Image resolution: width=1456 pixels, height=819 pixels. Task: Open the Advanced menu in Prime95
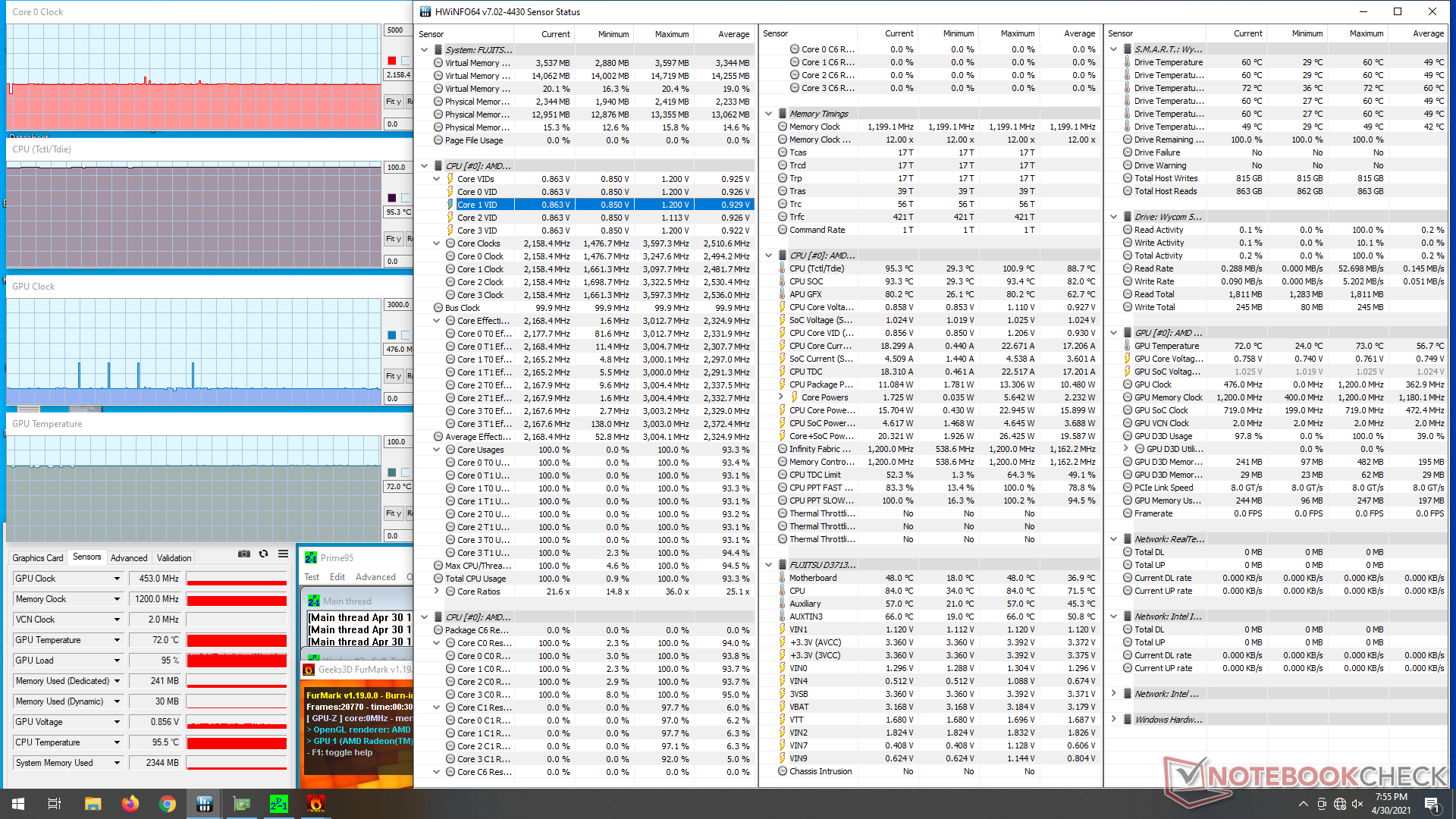point(375,577)
